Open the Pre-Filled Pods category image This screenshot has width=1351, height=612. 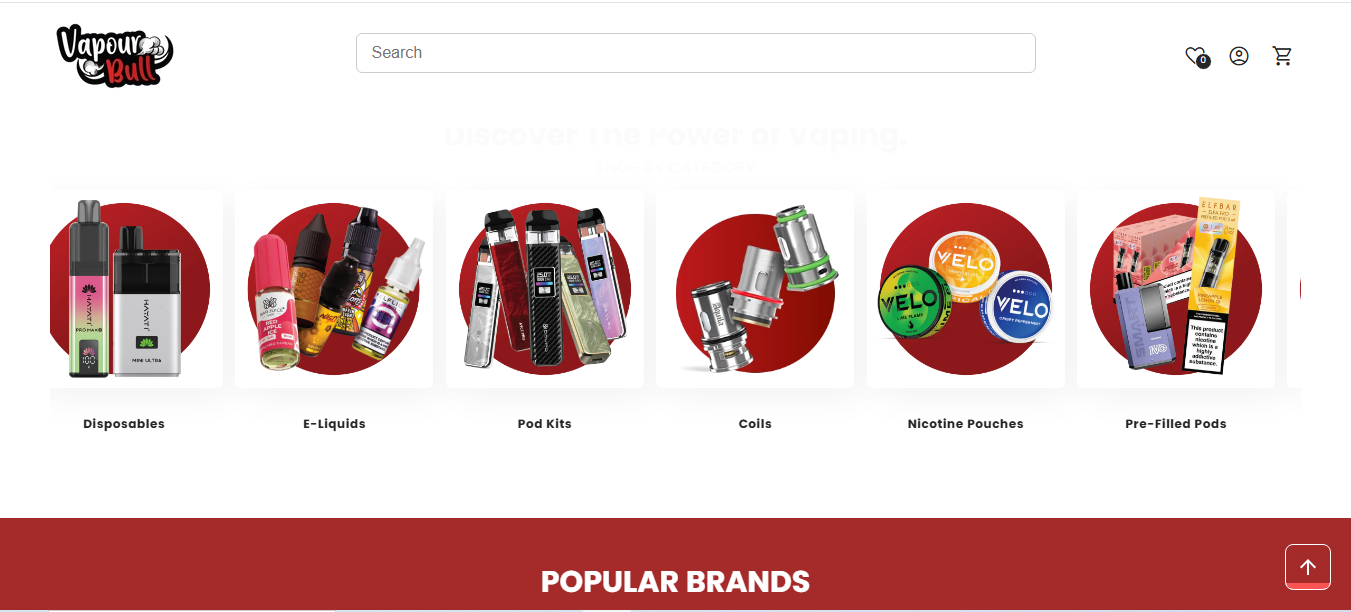coord(1176,289)
